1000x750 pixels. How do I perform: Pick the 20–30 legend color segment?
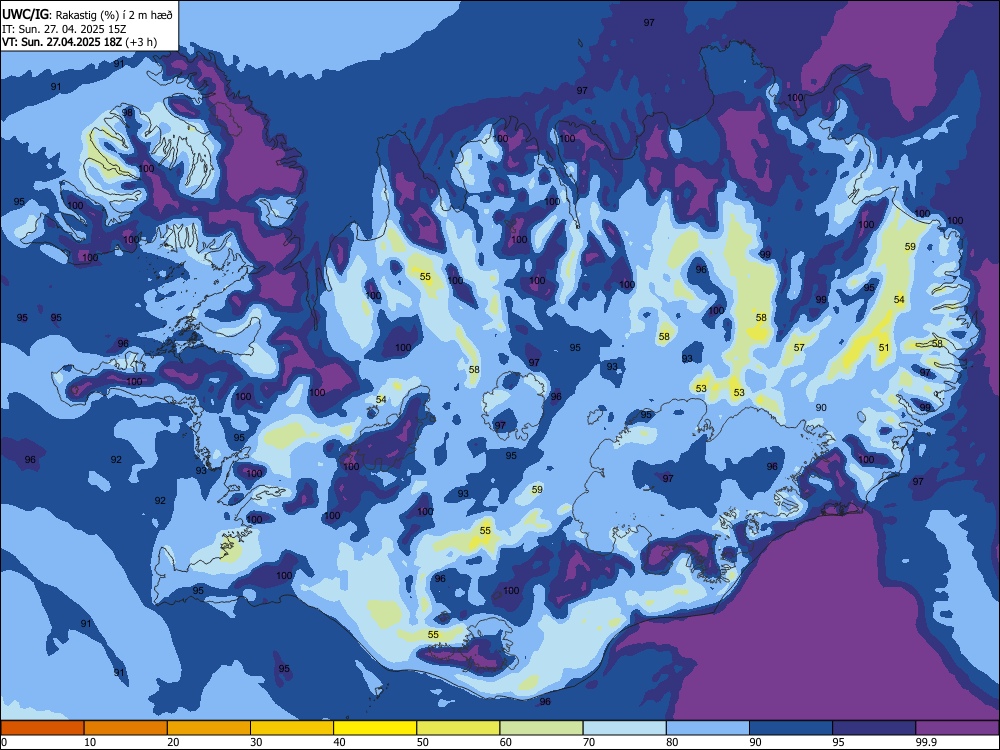tap(209, 728)
